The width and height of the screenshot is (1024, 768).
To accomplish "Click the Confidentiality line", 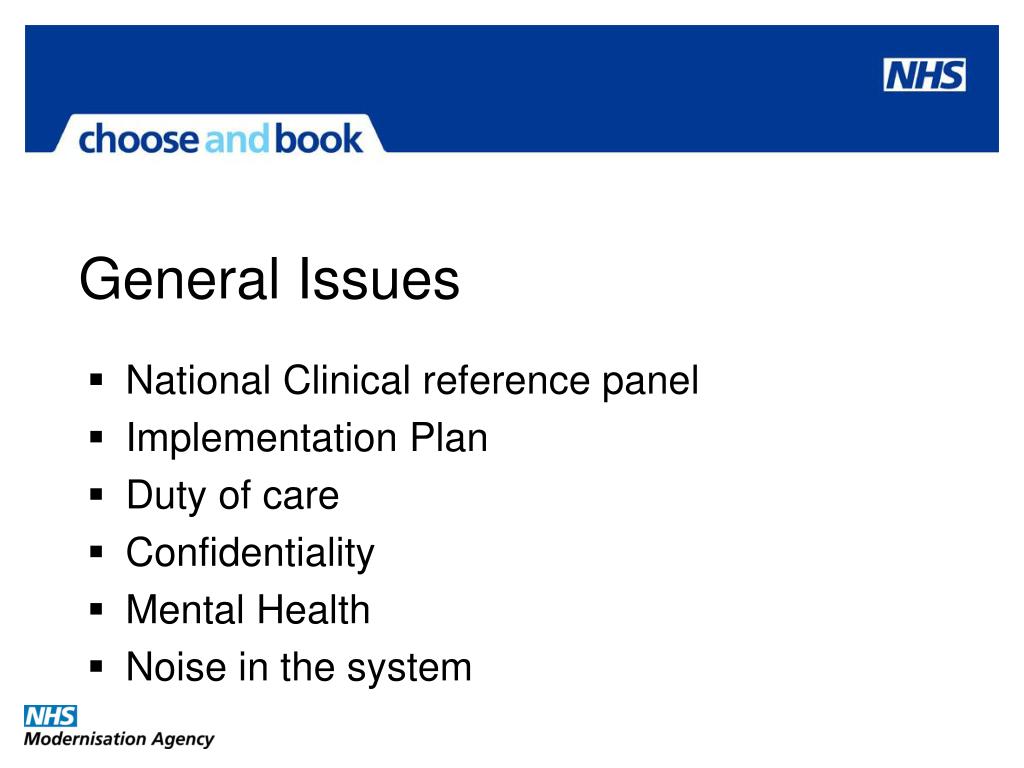I will [250, 553].
